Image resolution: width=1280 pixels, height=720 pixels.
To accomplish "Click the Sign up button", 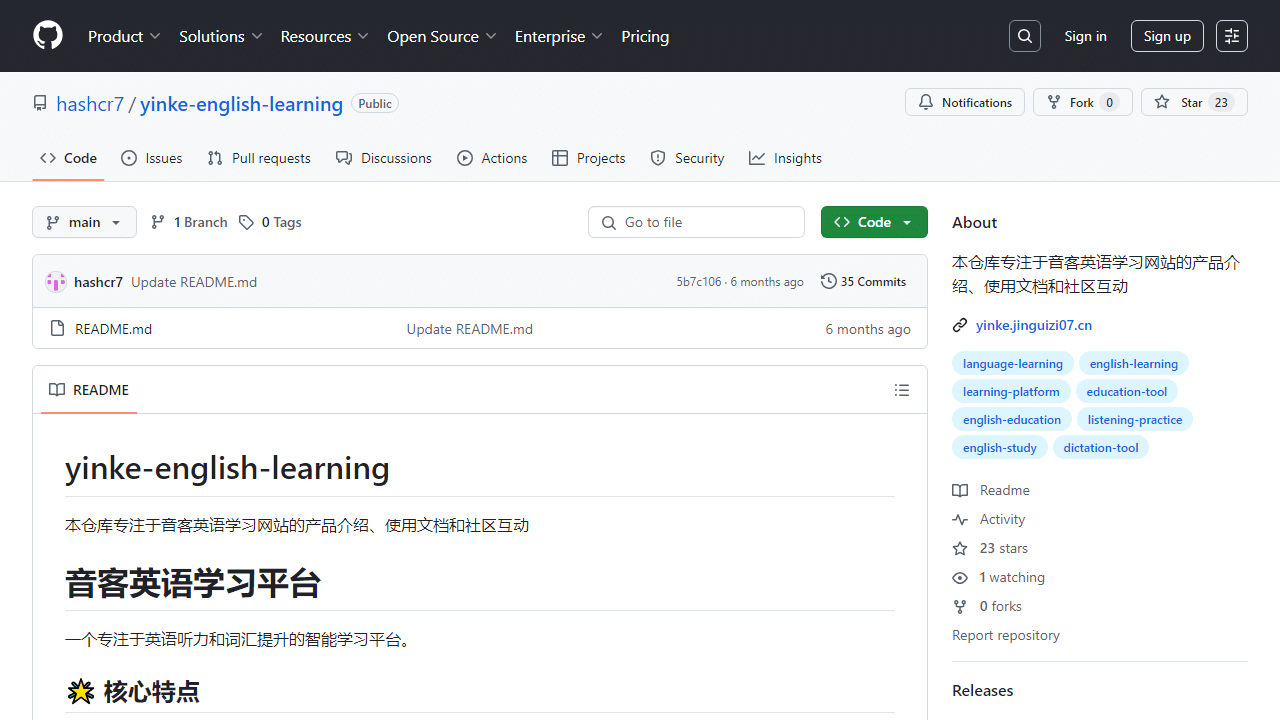I will [x=1167, y=36].
